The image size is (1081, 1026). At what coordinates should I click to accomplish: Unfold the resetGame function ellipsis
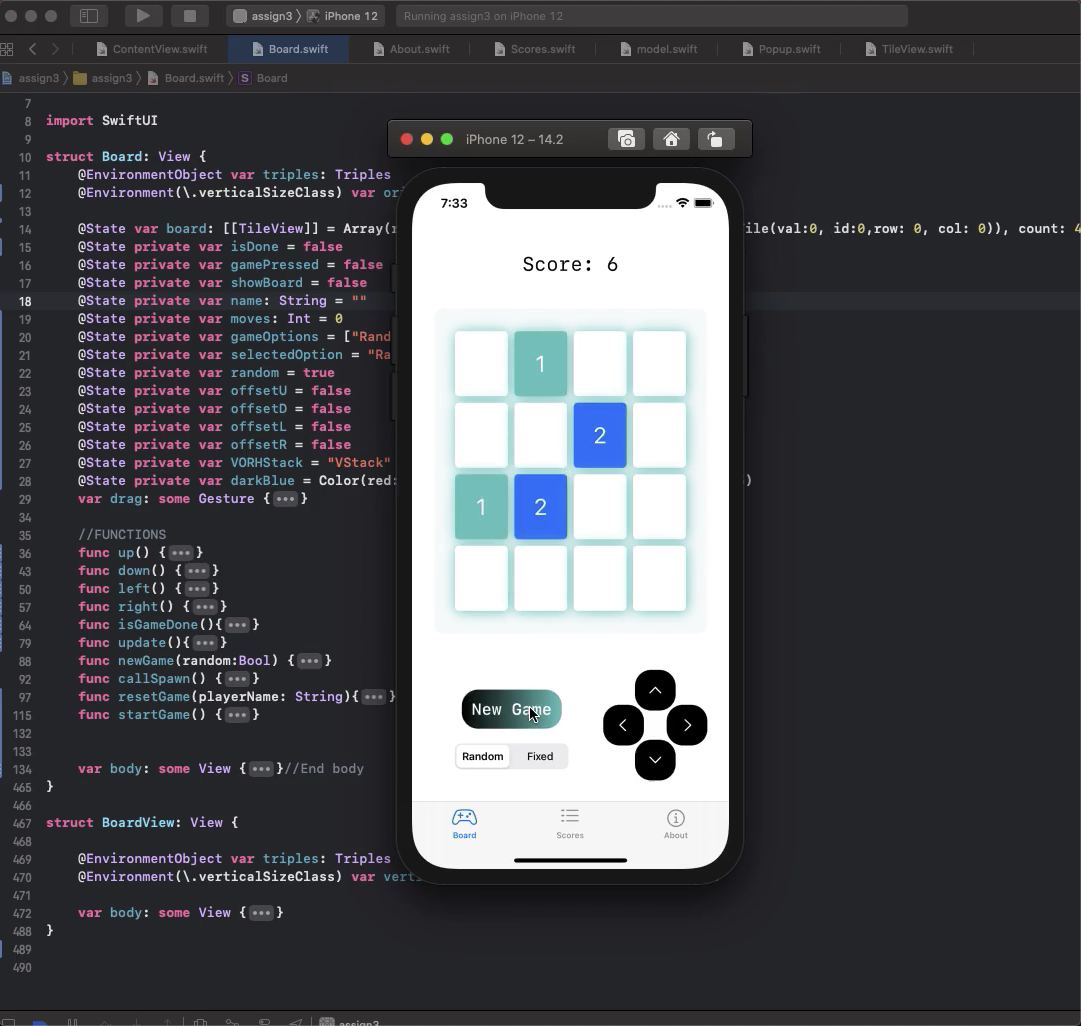374,697
